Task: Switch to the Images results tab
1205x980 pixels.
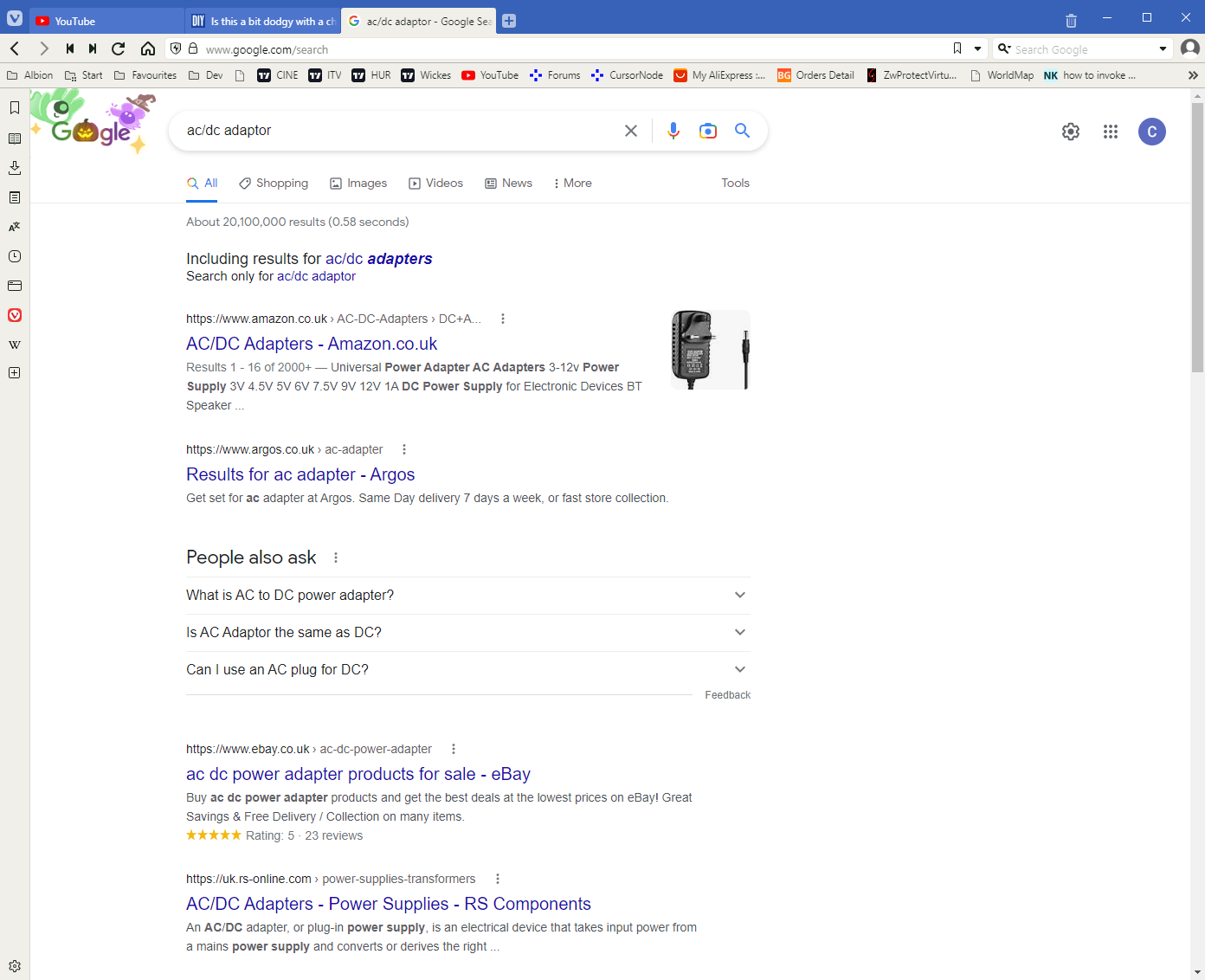Action: click(x=358, y=184)
